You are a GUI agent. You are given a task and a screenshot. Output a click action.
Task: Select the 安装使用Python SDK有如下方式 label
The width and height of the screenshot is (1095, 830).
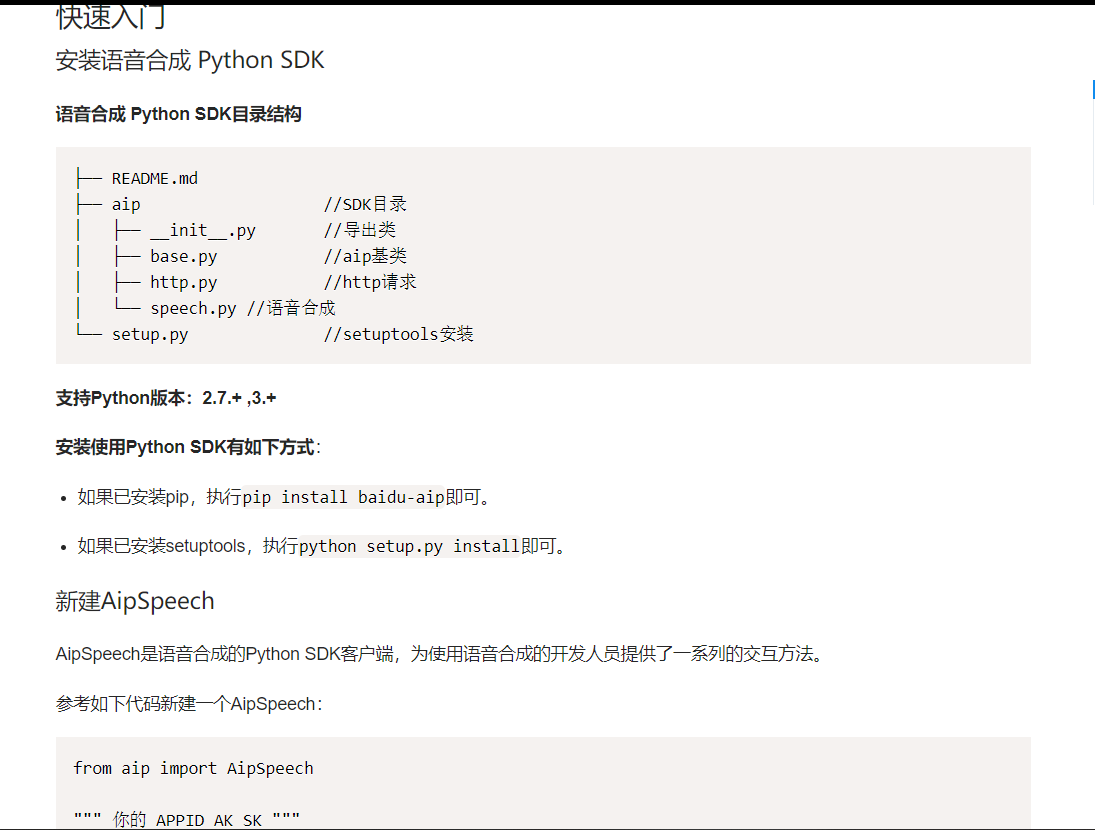(185, 447)
